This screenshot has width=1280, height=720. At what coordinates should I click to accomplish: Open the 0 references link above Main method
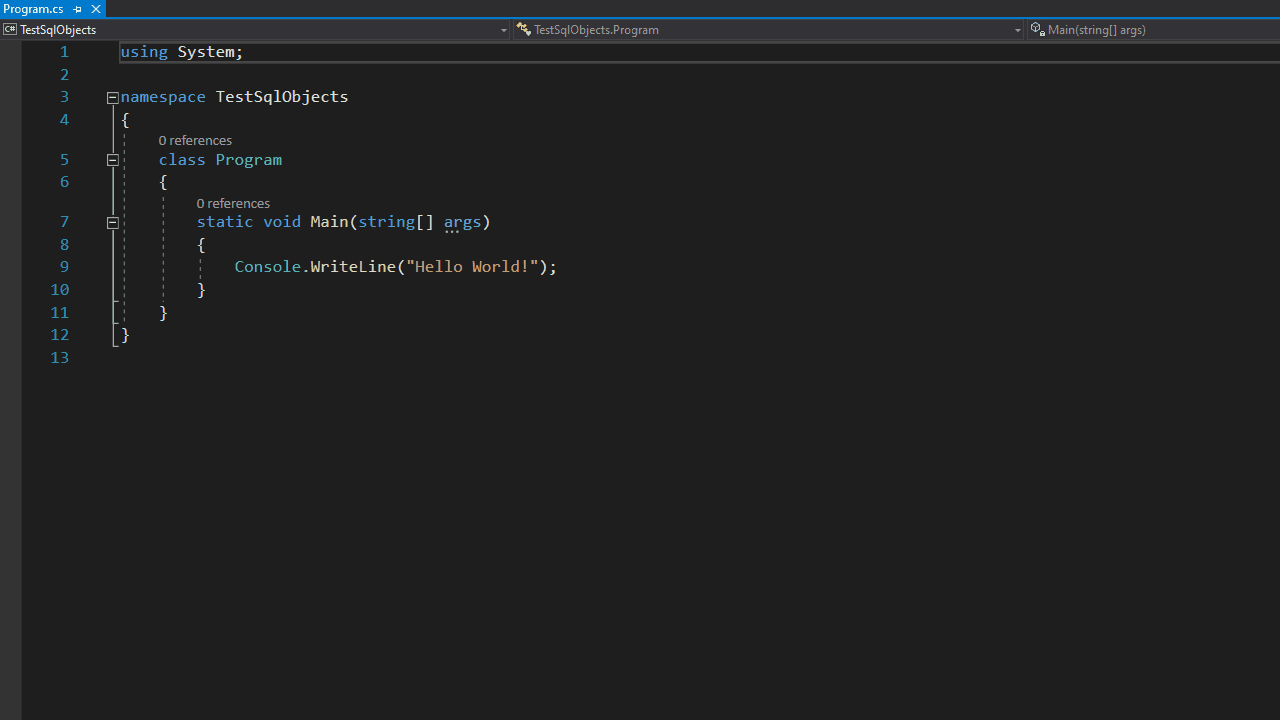point(233,203)
